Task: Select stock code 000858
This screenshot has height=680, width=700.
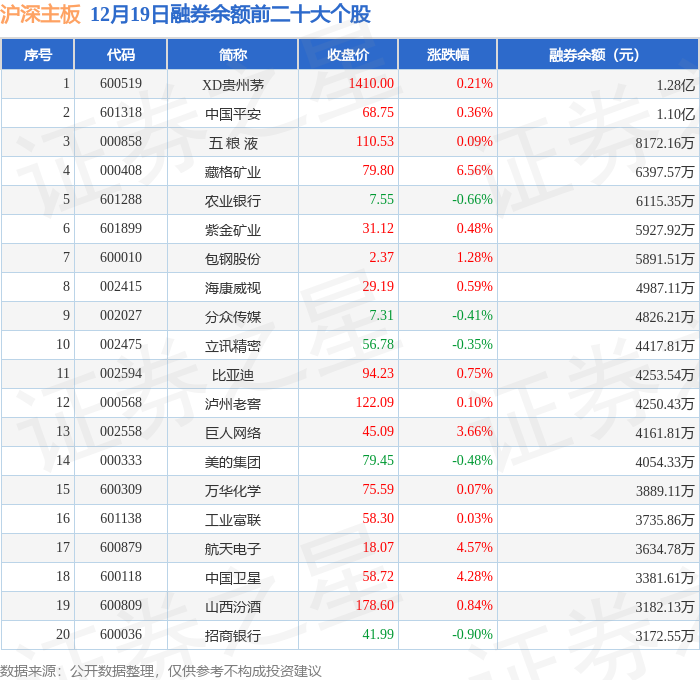Action: [121, 142]
